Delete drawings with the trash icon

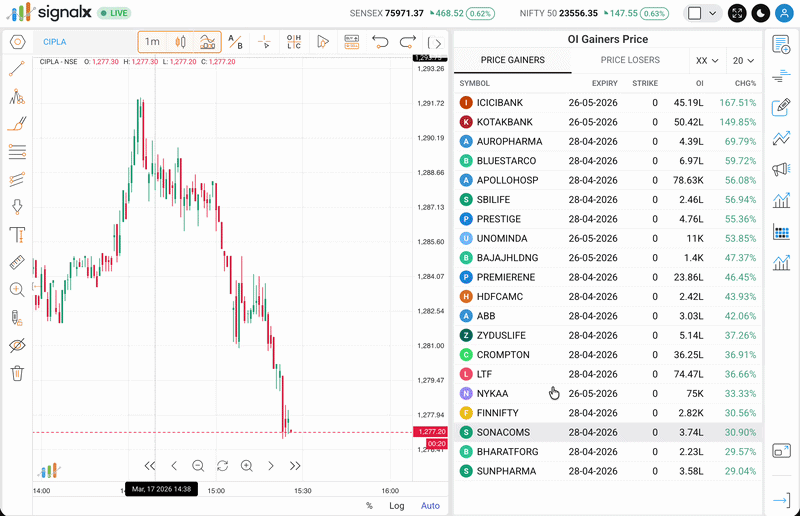click(17, 373)
